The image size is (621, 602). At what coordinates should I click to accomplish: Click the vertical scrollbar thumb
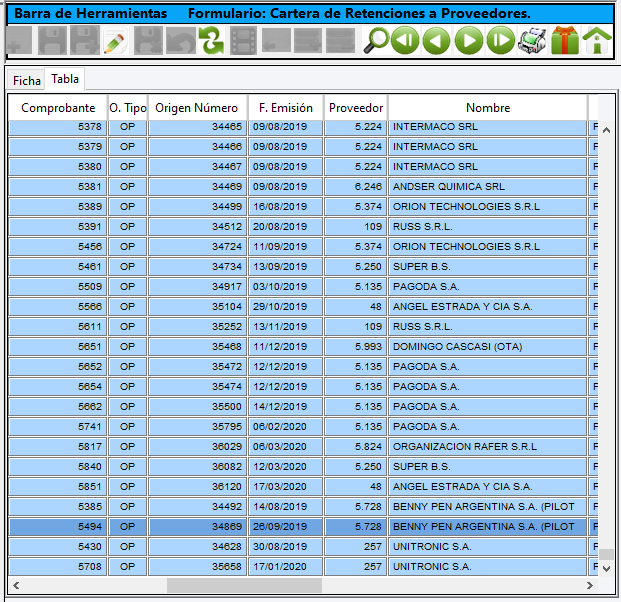point(606,554)
